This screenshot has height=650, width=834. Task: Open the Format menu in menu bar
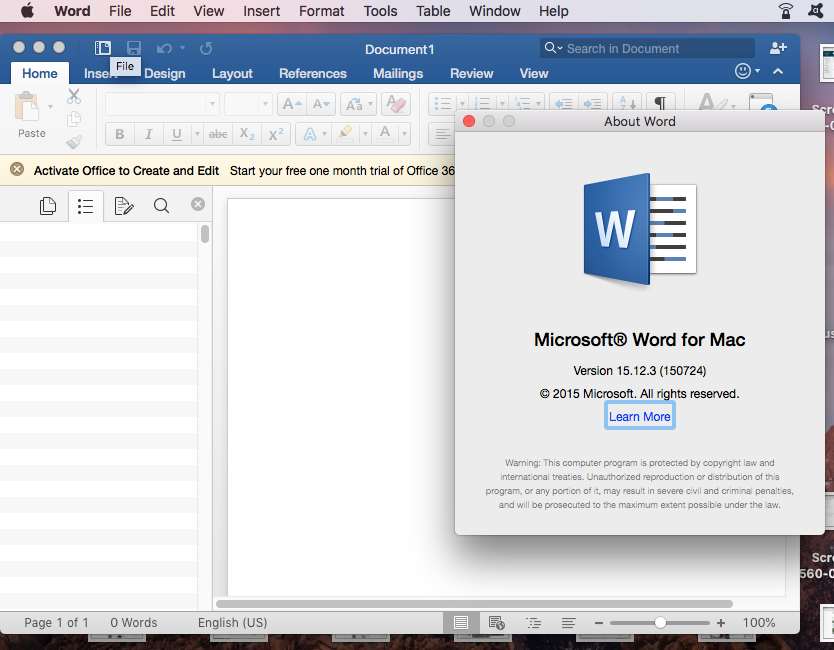click(321, 11)
